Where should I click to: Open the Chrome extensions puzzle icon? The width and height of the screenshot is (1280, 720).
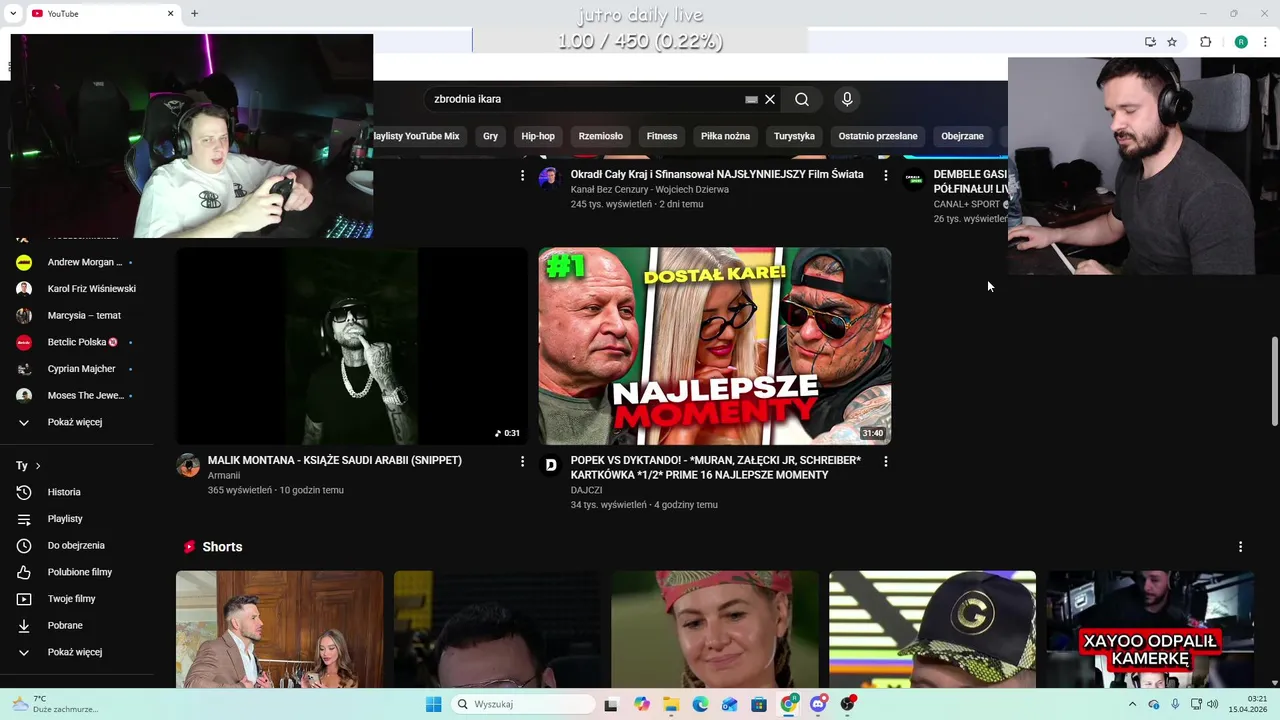pyautogui.click(x=1205, y=42)
